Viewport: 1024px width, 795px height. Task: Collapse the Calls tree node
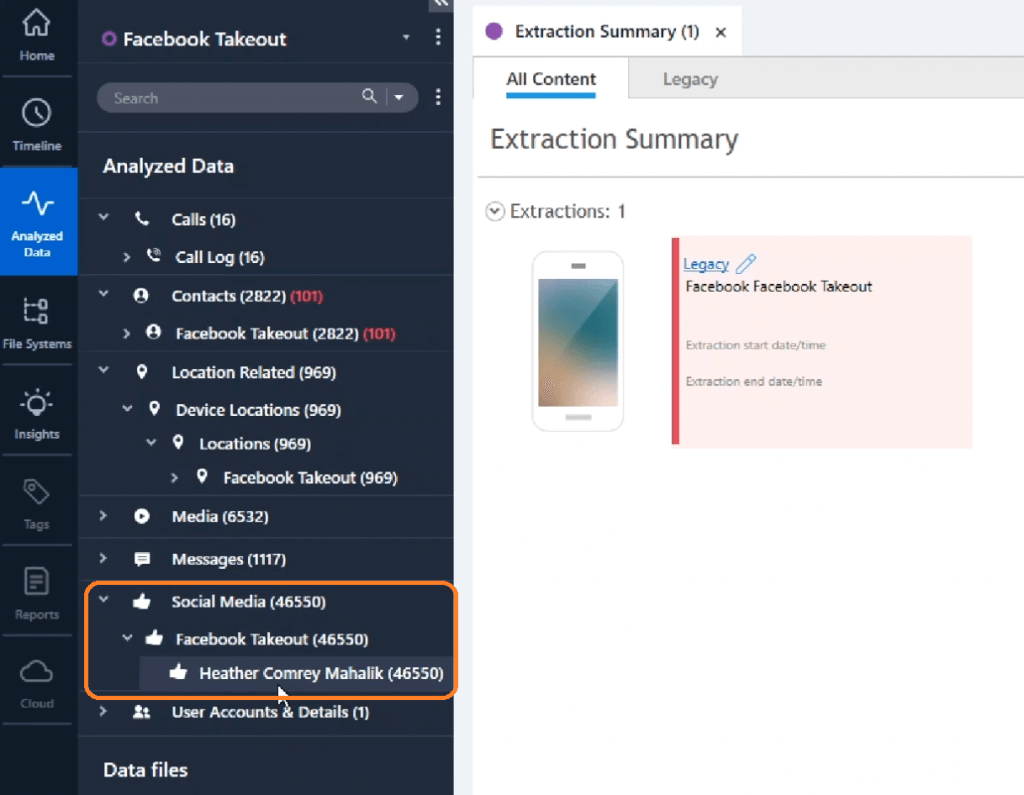[103, 218]
